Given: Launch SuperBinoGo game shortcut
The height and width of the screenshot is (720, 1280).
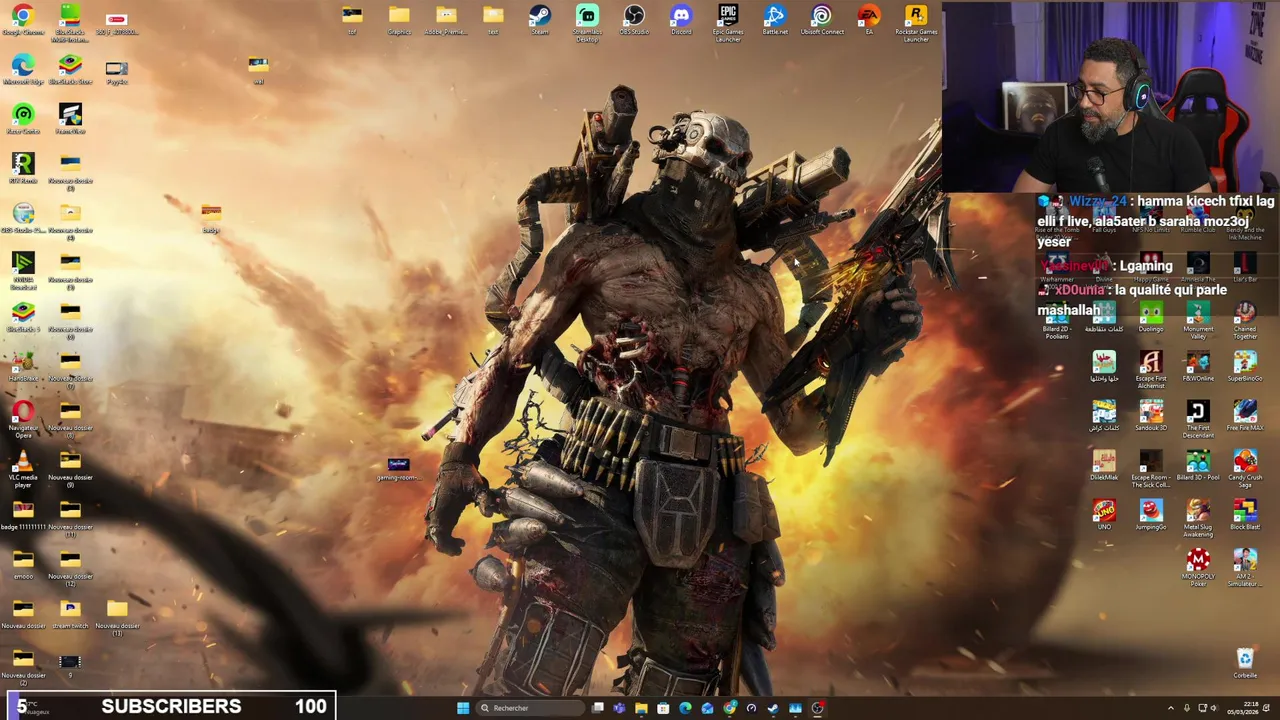Looking at the screenshot, I should 1245,367.
